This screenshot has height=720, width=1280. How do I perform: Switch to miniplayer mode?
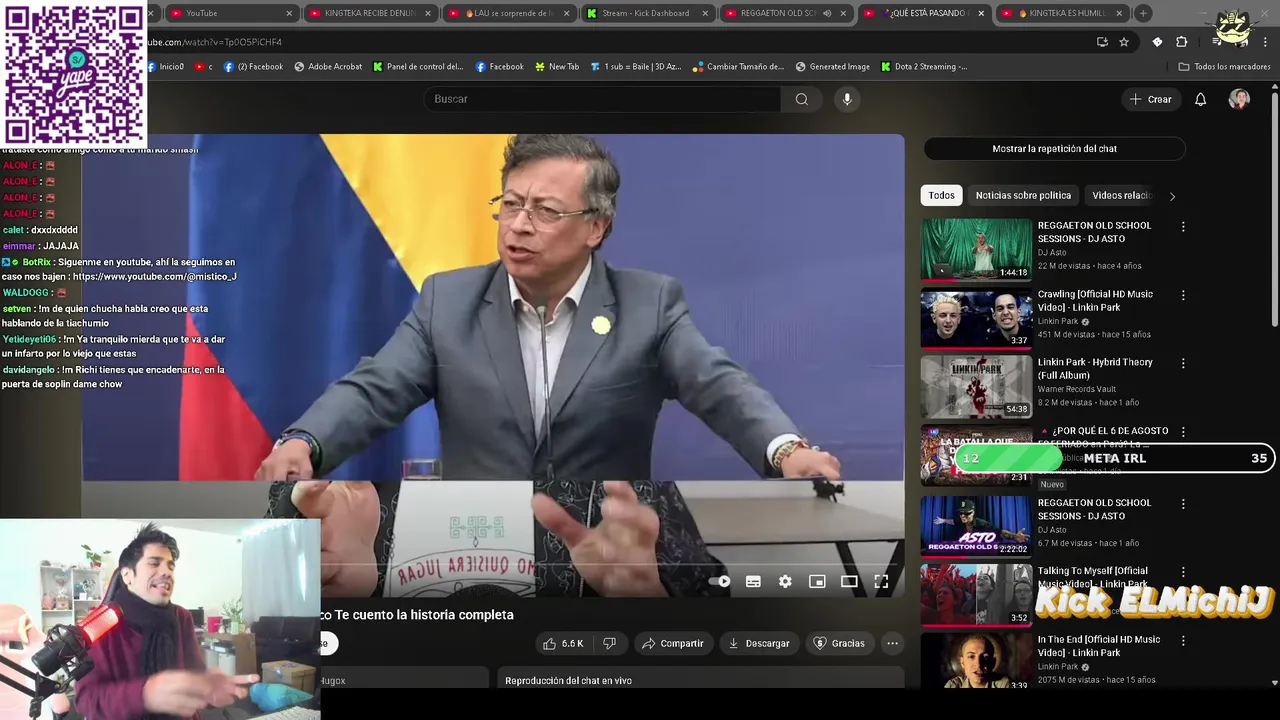click(817, 581)
